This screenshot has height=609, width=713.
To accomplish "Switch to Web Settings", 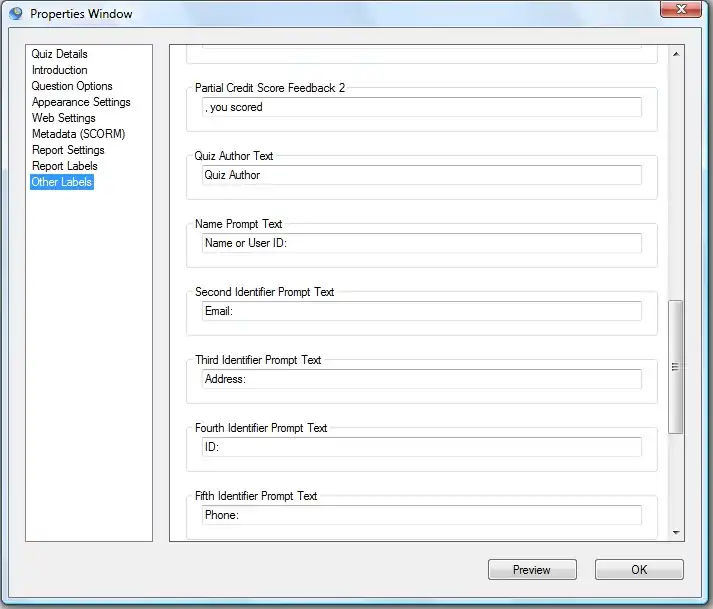I will pyautogui.click(x=63, y=118).
